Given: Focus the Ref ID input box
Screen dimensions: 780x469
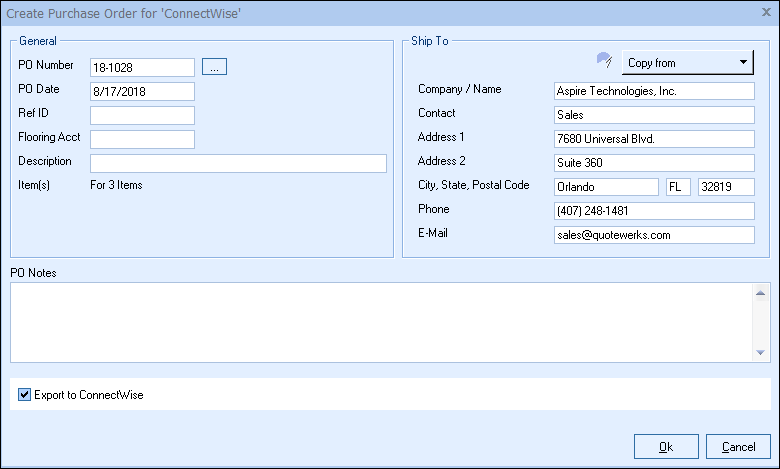Looking at the screenshot, I should click(x=142, y=115).
